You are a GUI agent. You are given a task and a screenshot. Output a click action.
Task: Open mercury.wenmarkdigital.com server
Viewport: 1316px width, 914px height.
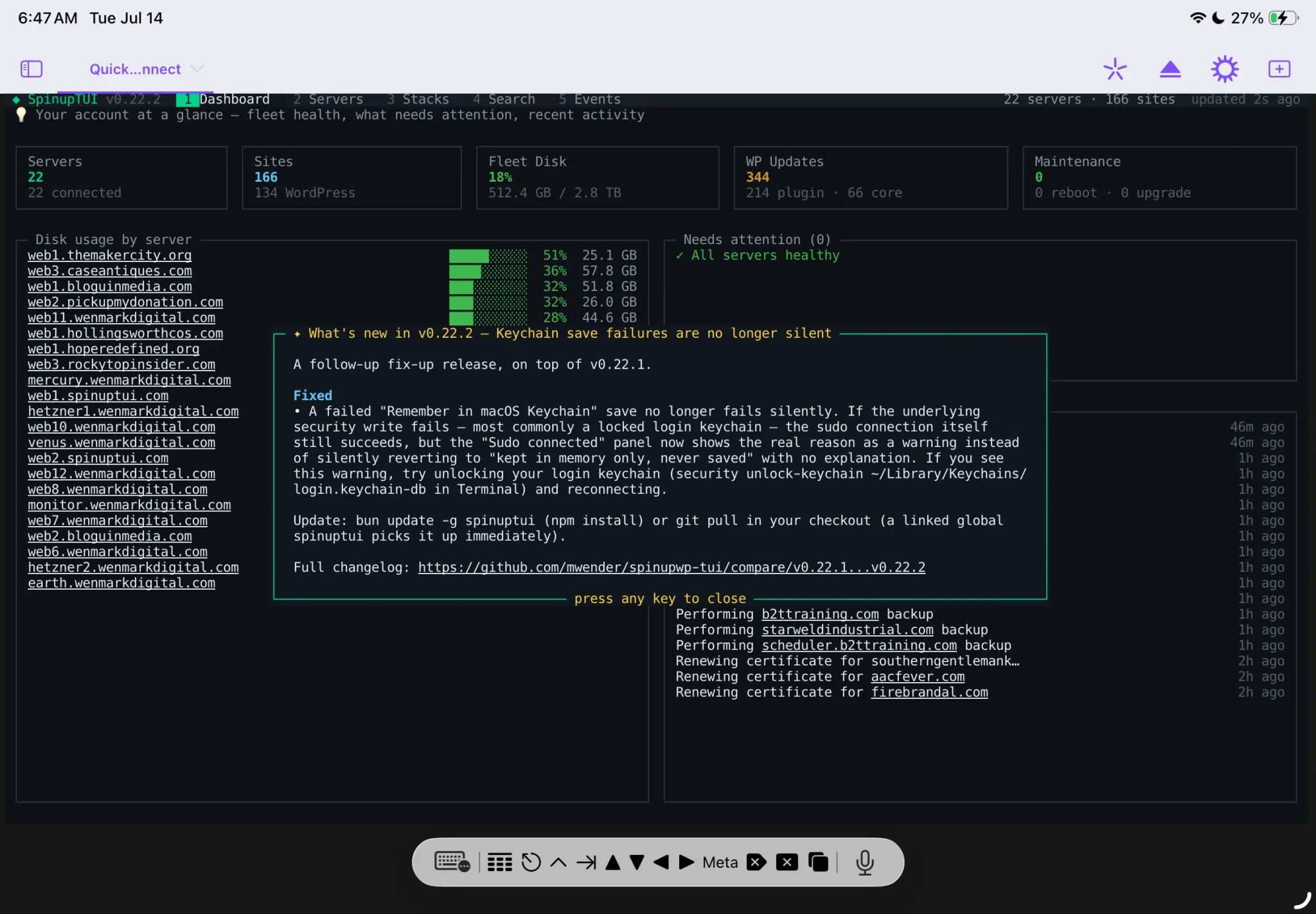pyautogui.click(x=129, y=380)
